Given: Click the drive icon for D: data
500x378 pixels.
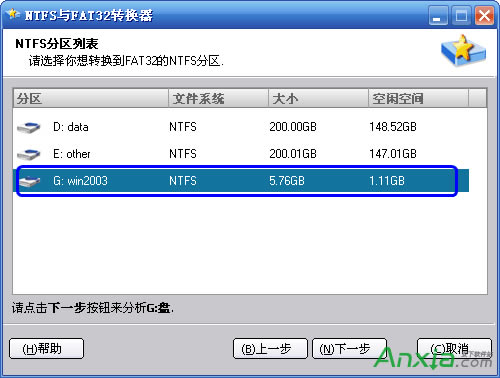Looking at the screenshot, I should tap(29, 127).
